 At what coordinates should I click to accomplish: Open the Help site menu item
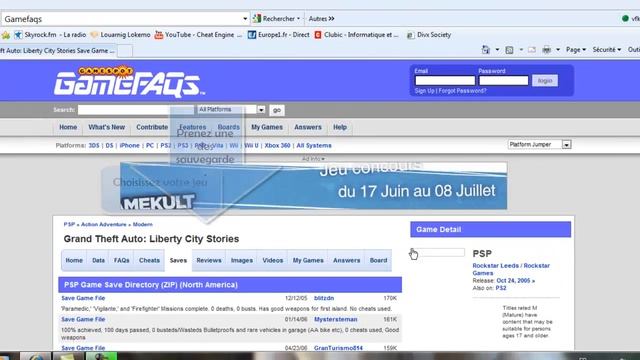(x=340, y=127)
